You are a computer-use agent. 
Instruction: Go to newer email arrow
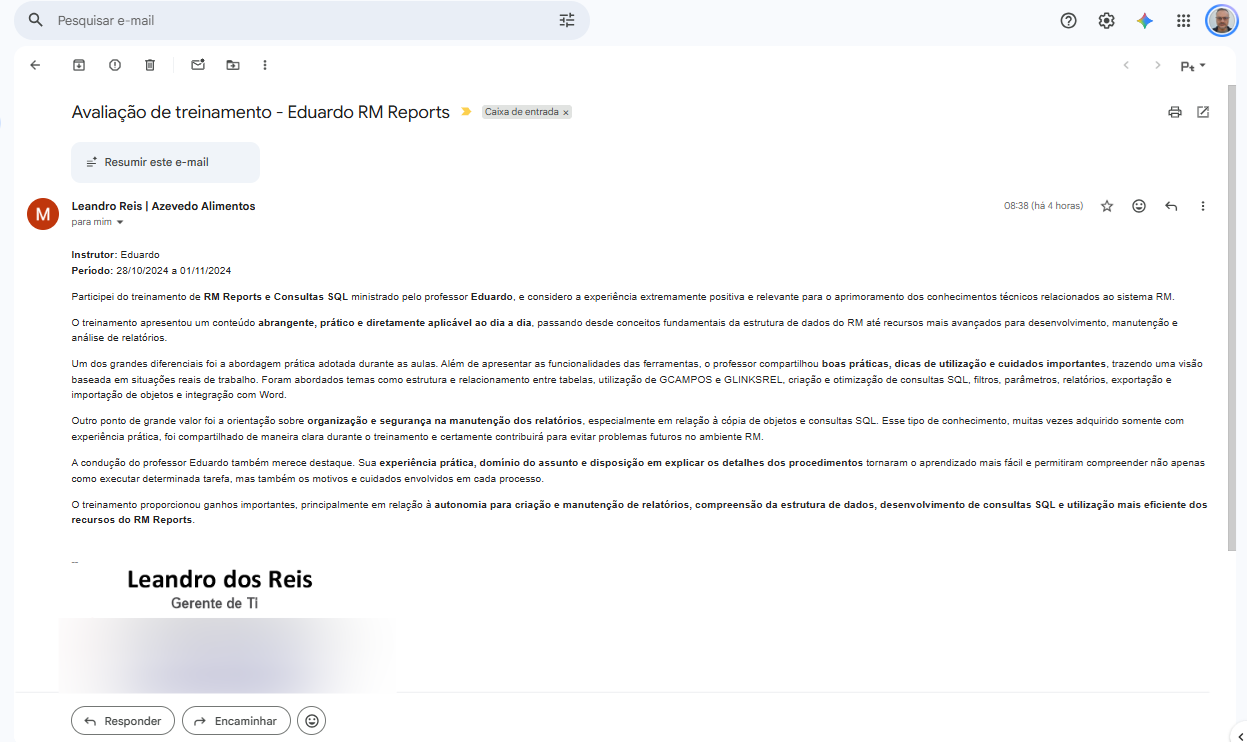pos(1126,65)
